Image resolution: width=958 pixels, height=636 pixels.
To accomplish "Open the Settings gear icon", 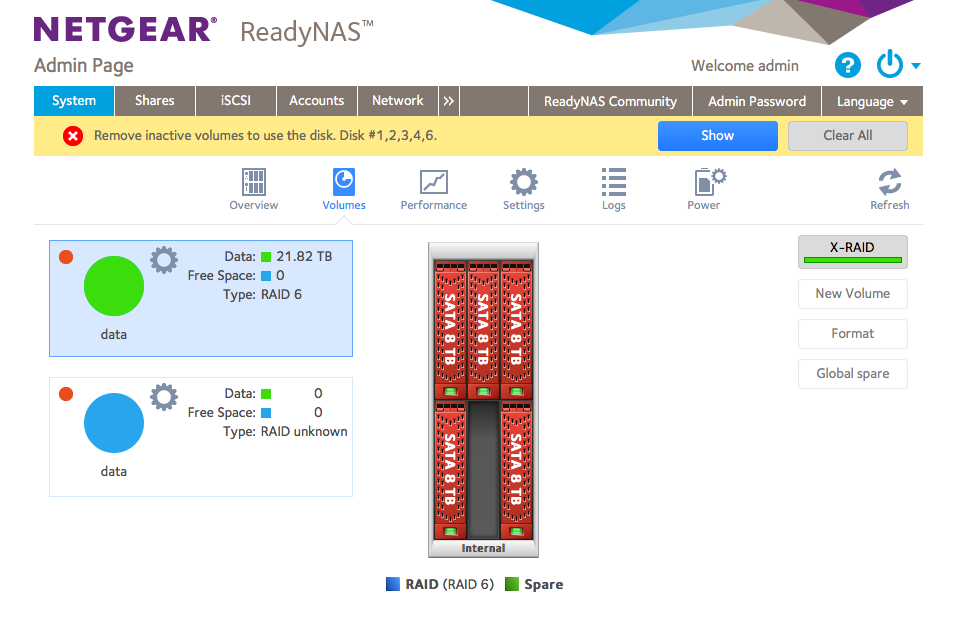I will click(523, 183).
